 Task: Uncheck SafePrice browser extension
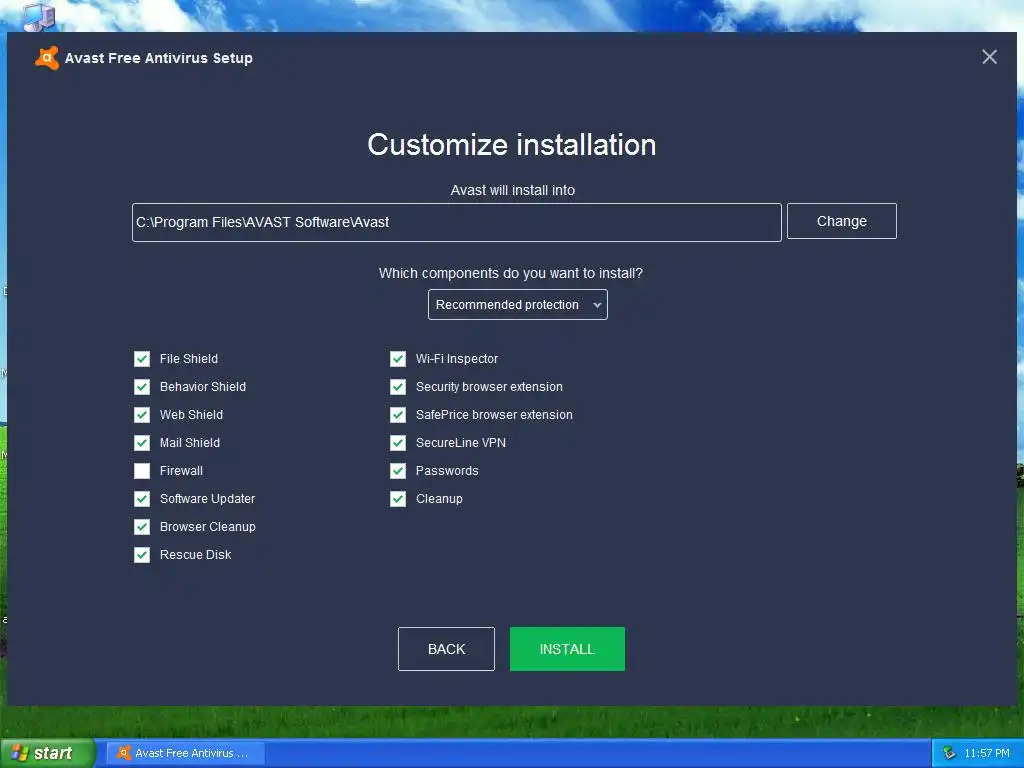[398, 415]
